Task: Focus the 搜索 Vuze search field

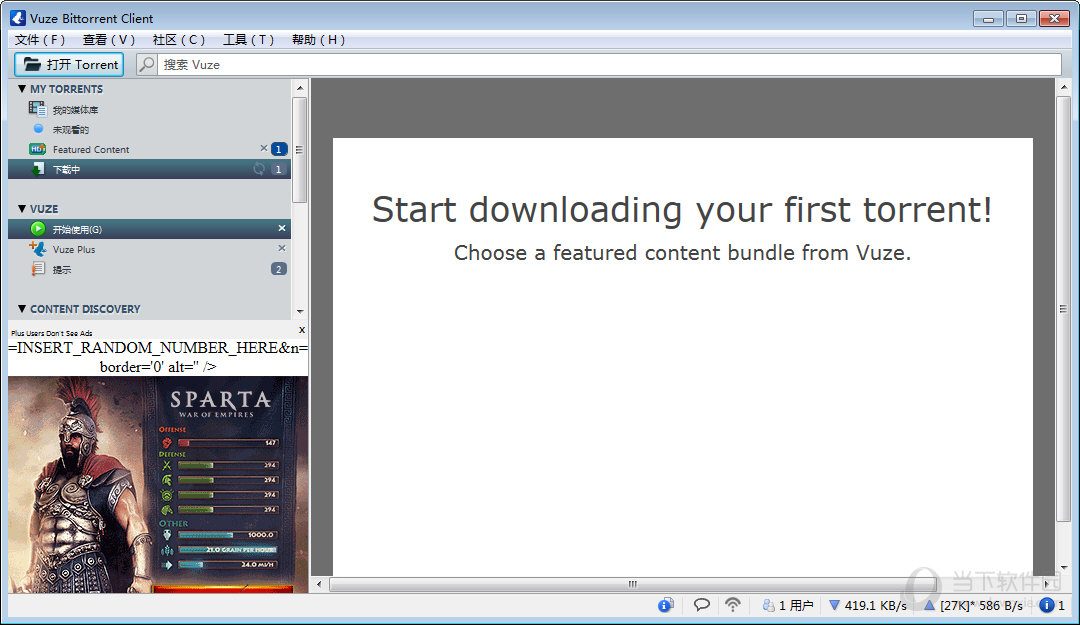Action: click(x=610, y=64)
